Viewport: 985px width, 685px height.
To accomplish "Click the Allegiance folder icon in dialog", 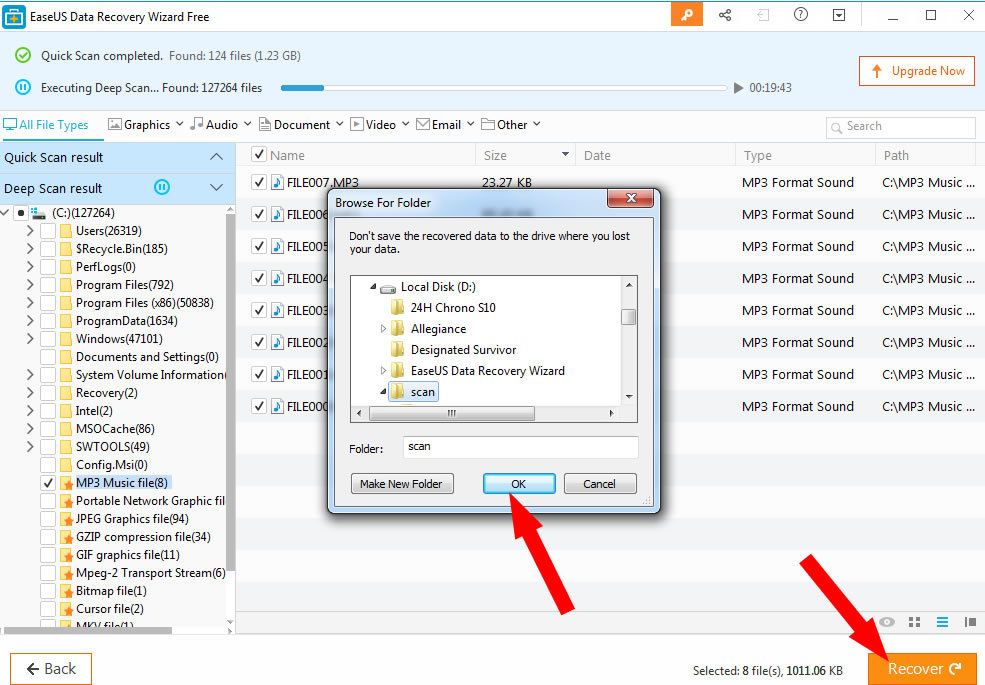I will point(397,329).
